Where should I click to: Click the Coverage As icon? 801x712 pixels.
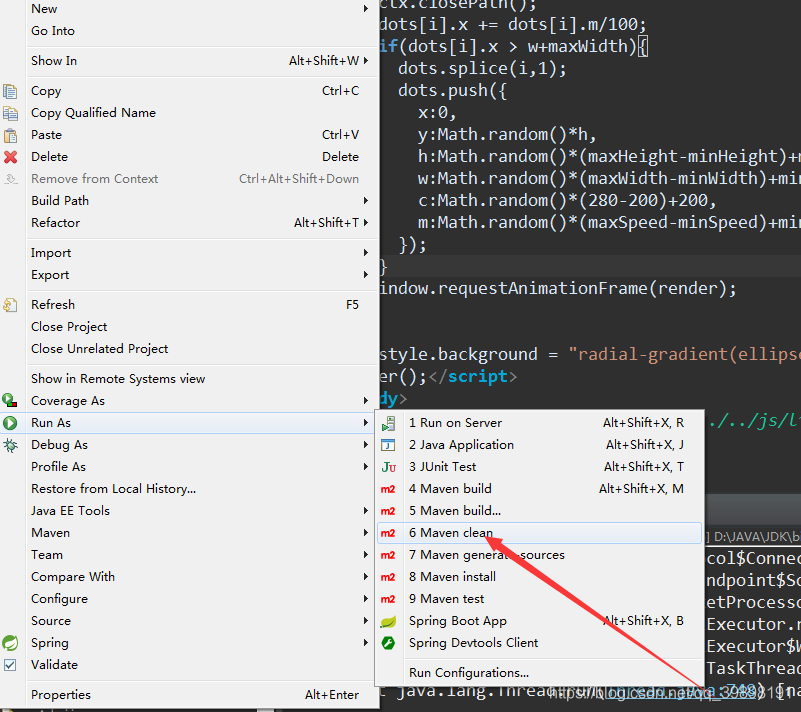pos(10,400)
